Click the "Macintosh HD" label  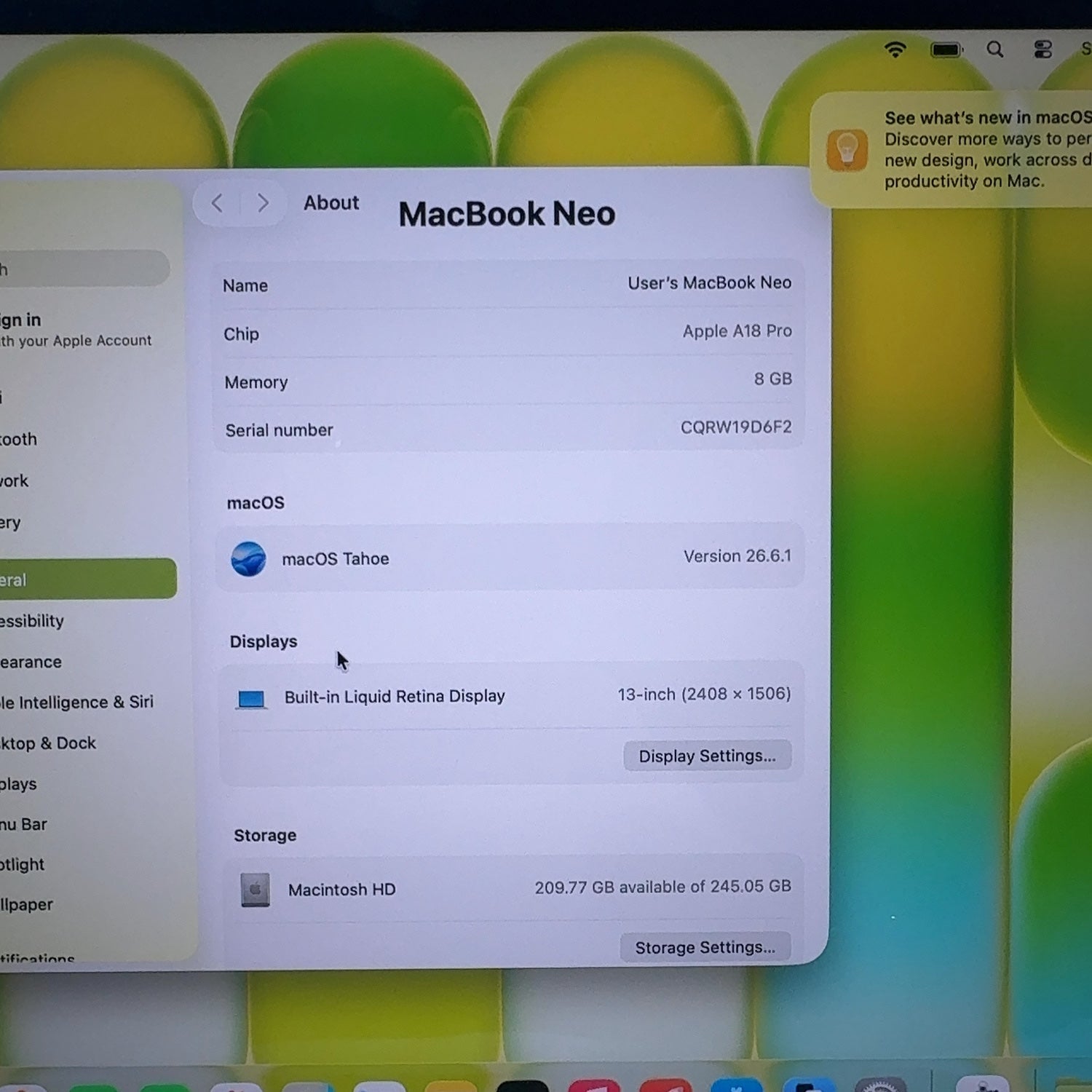(x=342, y=890)
